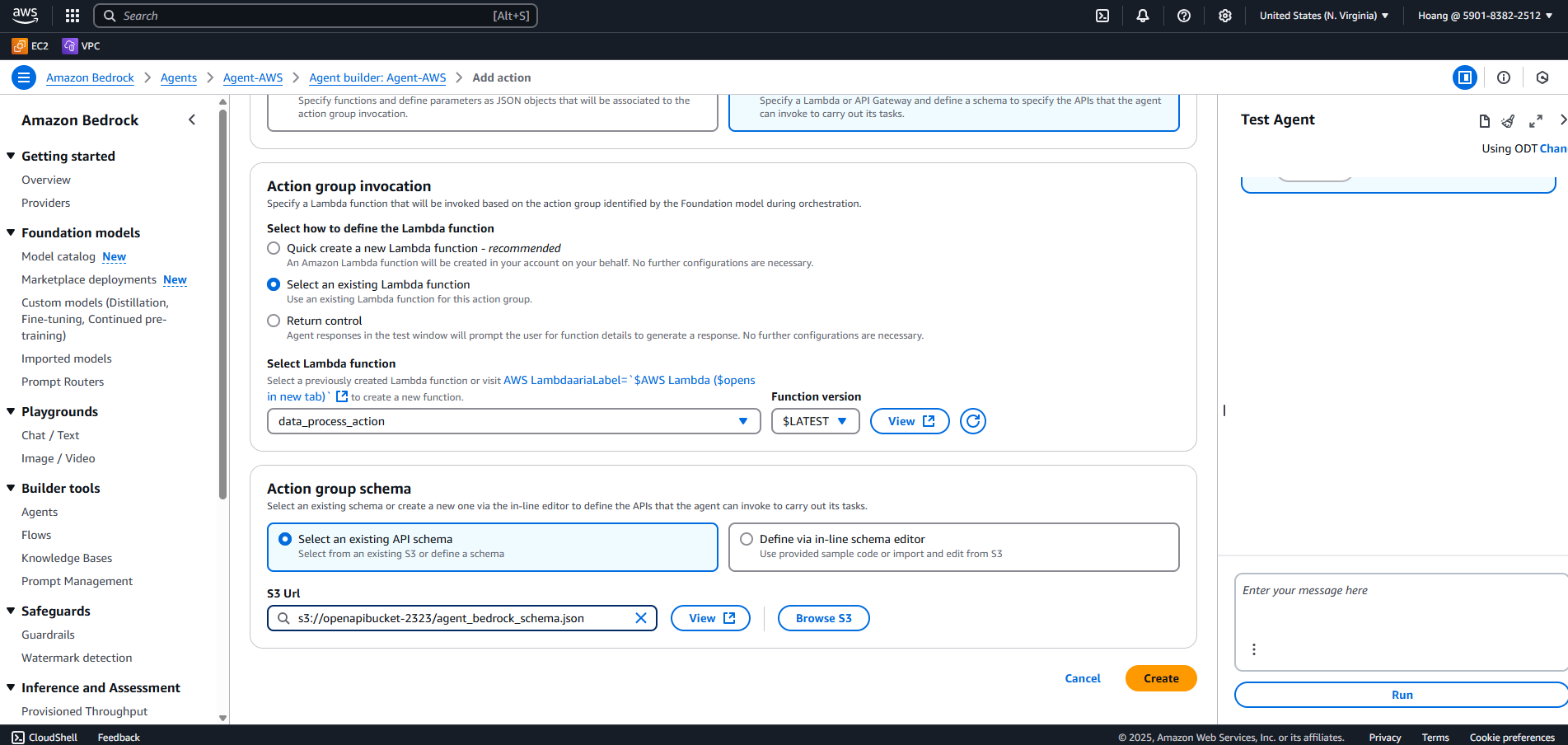Choose Select an existing API schema option

493,547
